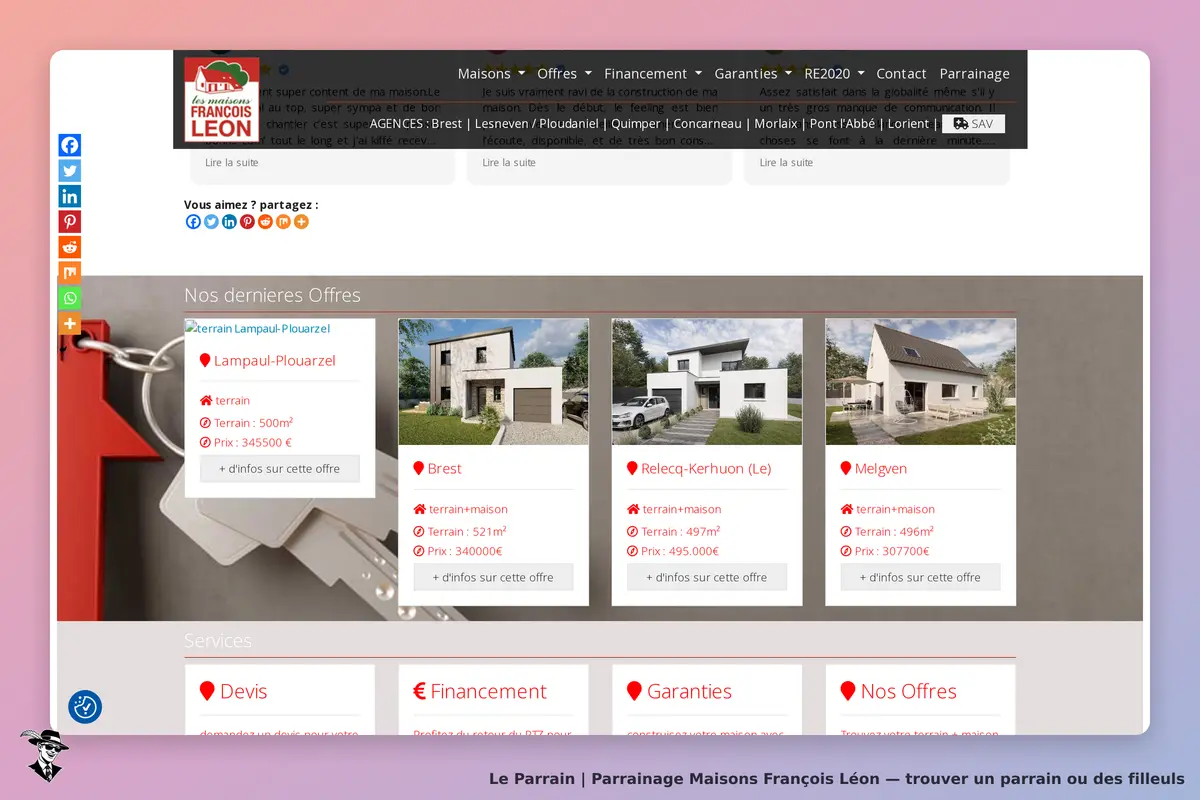Click round Facebook icon under 'Vous aimez ? partagez'
1200x800 pixels.
click(x=194, y=222)
